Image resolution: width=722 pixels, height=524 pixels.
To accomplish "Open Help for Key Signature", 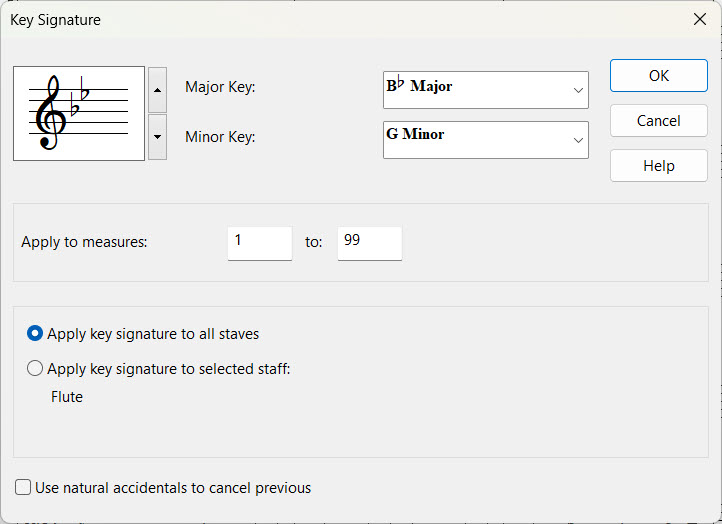I will (x=658, y=166).
